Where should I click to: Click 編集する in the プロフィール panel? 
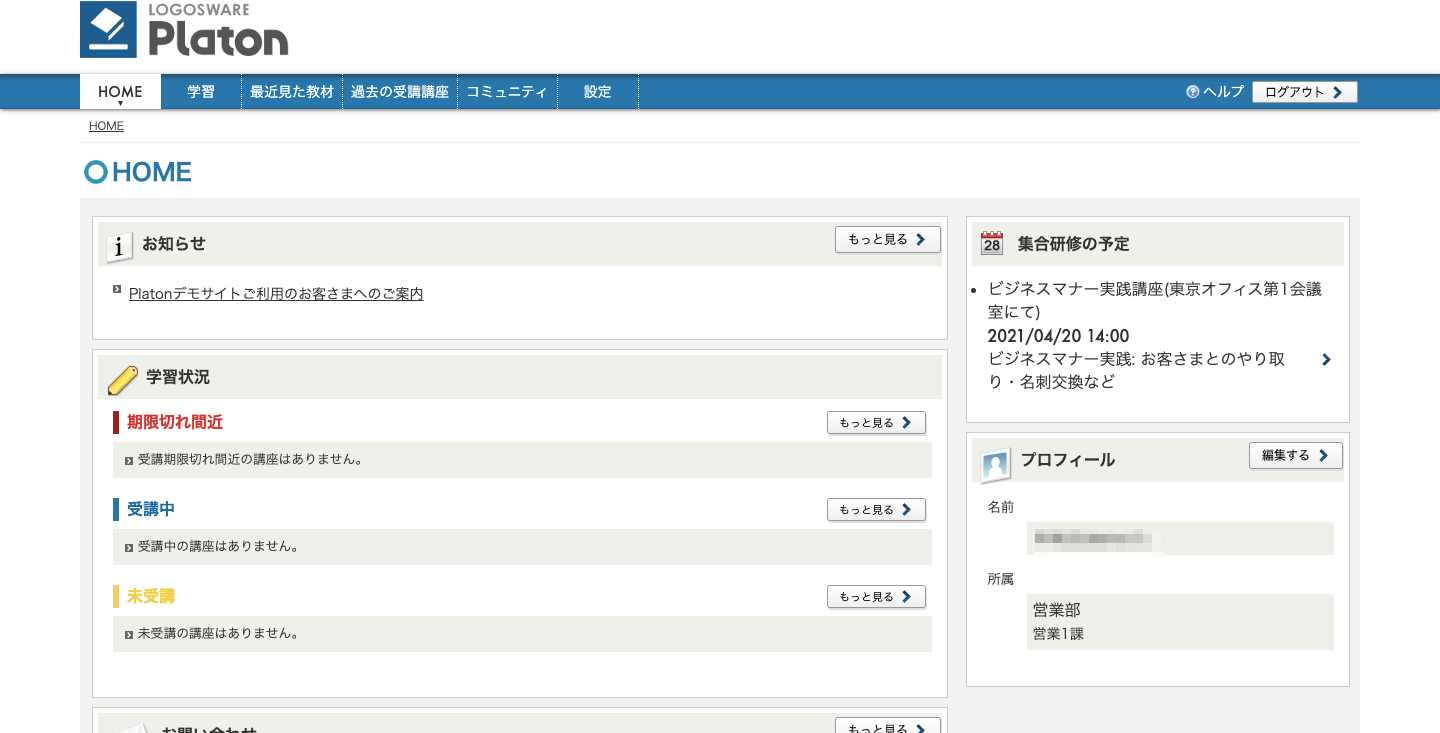[x=1295, y=455]
